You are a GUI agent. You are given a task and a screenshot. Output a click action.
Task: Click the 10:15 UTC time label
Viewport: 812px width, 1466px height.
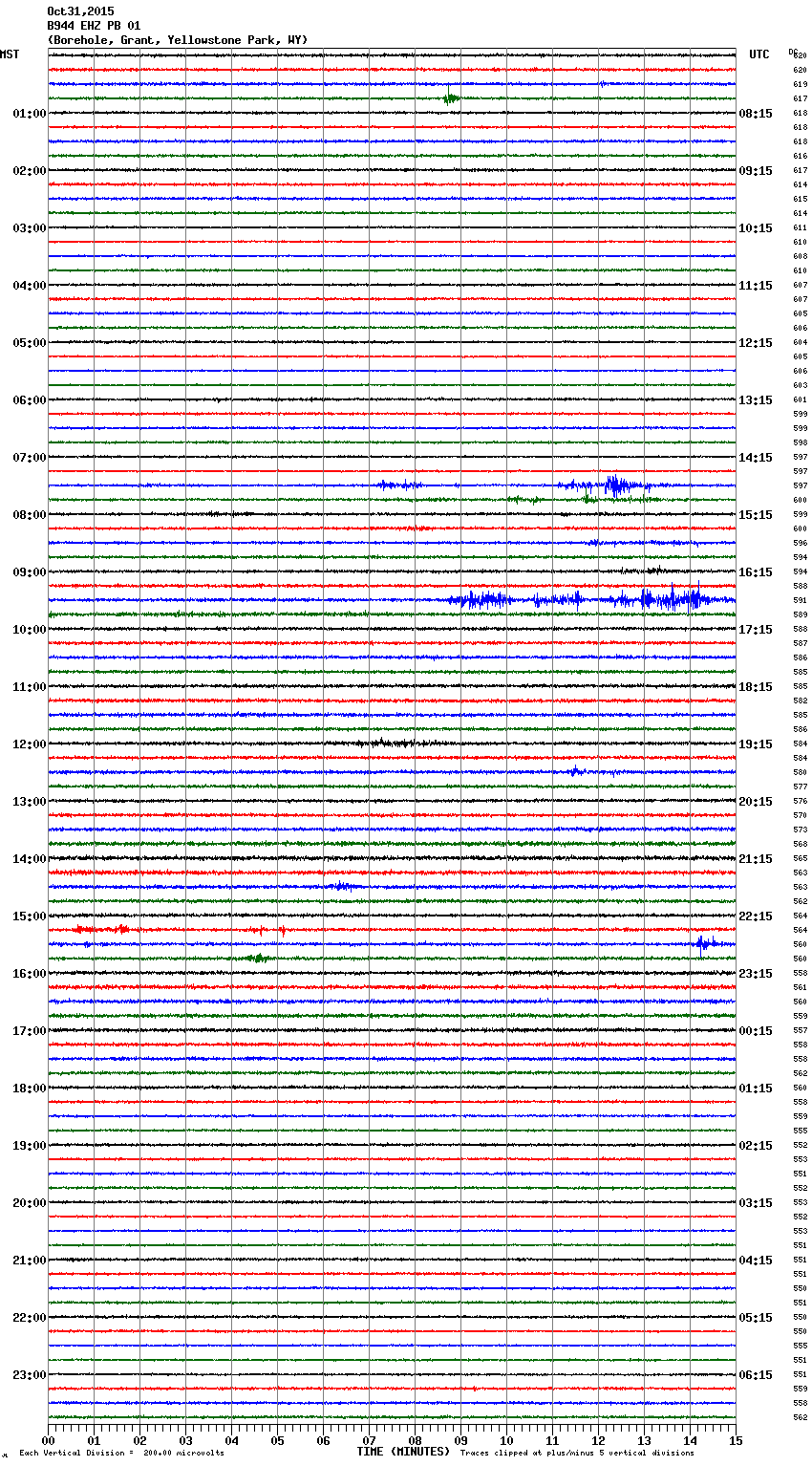pos(756,228)
